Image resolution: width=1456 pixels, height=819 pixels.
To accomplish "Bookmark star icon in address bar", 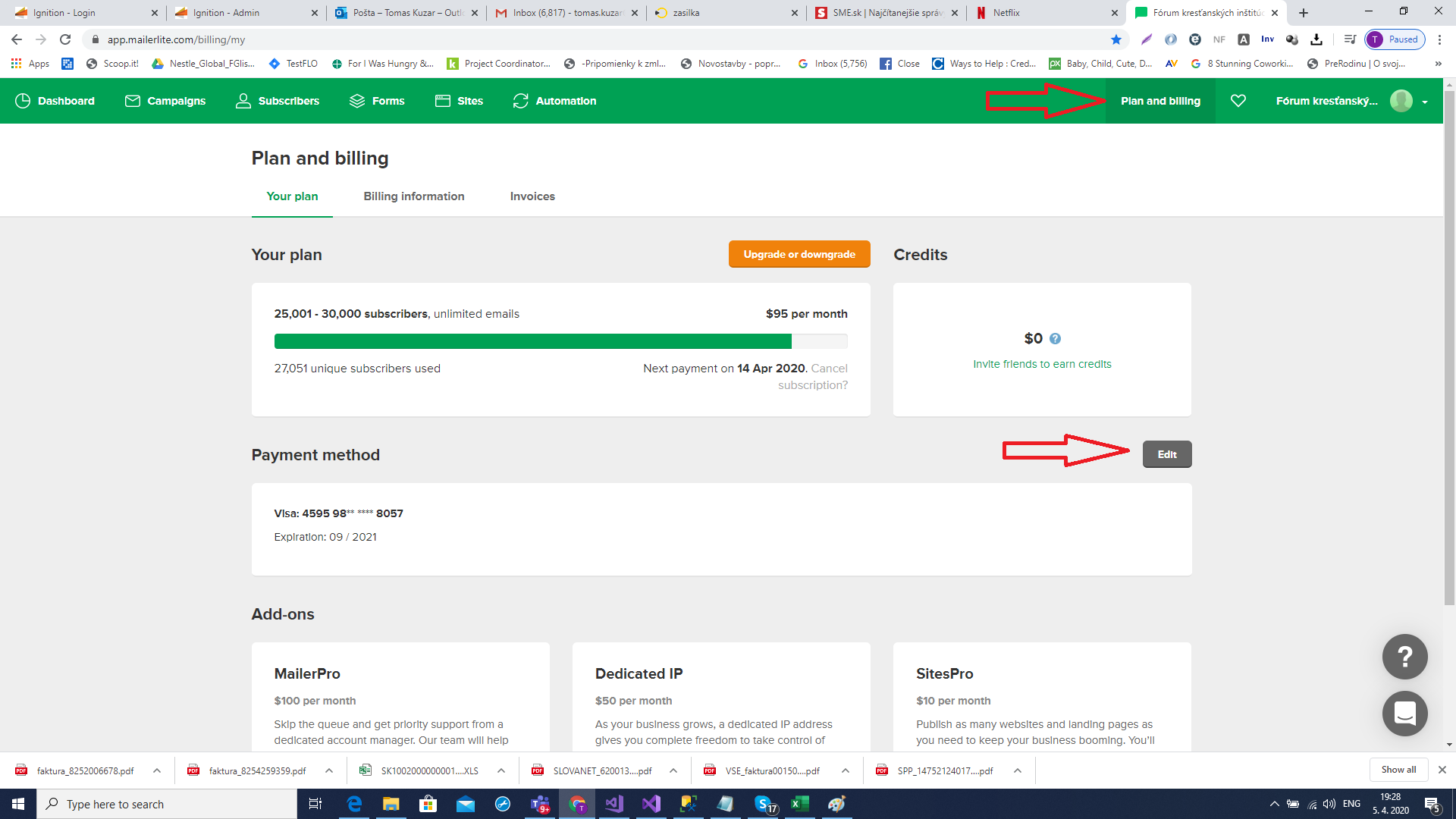I will tap(1116, 39).
